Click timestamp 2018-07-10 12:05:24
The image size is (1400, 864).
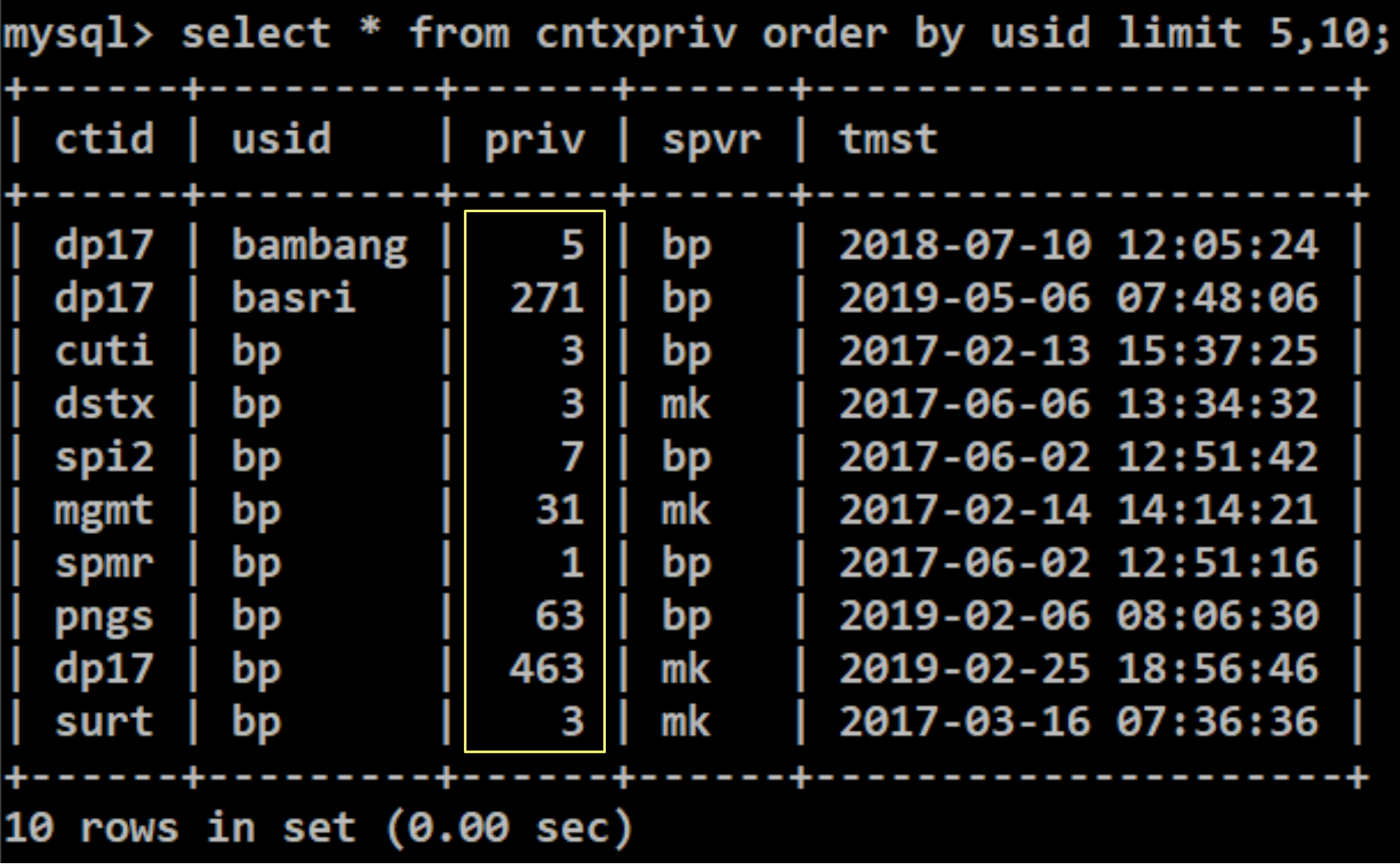click(x=1079, y=246)
